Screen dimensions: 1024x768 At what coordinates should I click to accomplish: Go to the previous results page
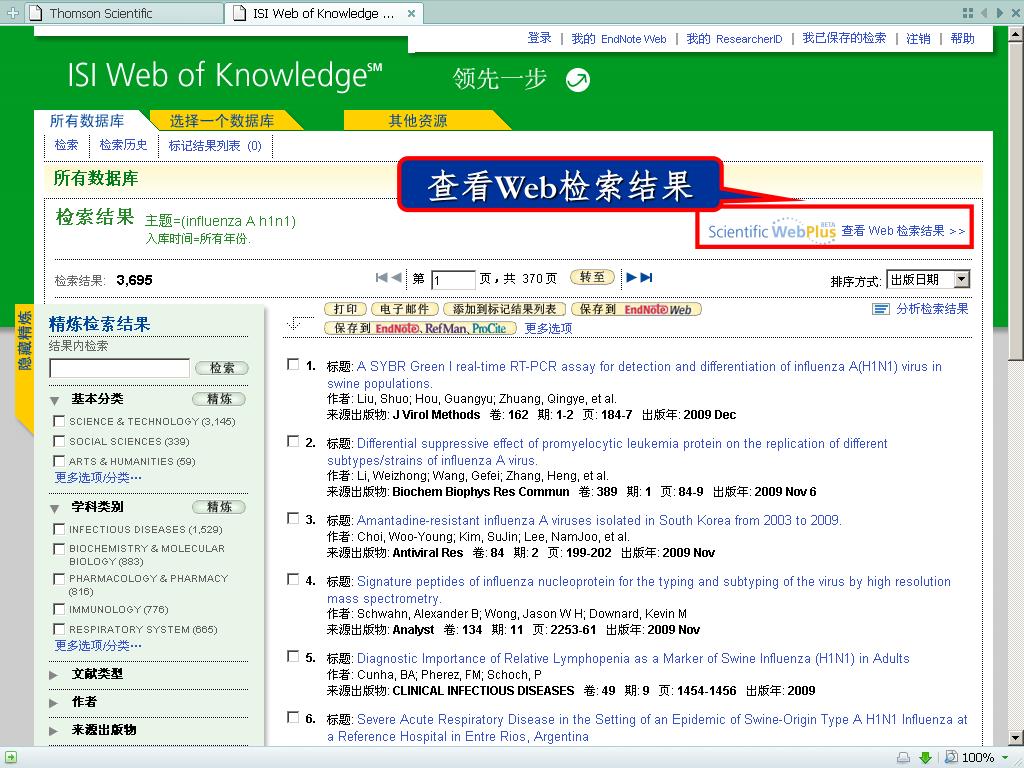point(396,278)
